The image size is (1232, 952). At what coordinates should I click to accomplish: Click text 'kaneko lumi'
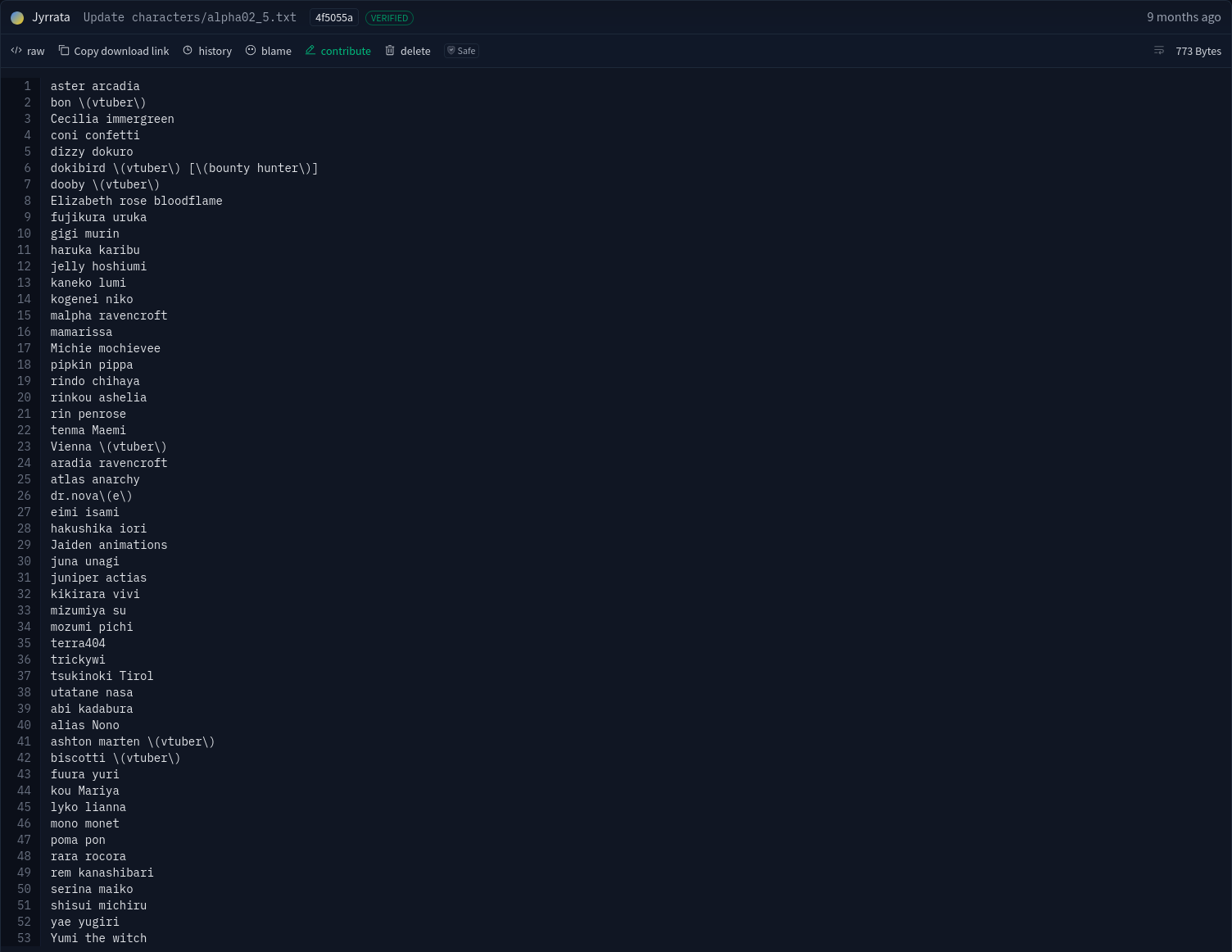tap(88, 283)
